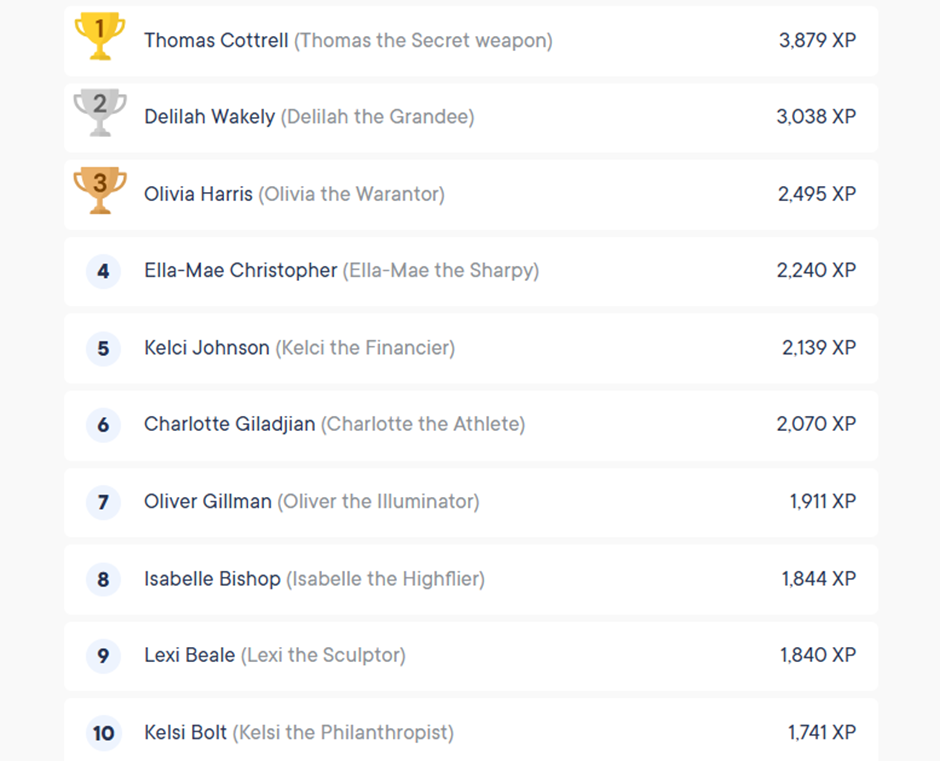Select Delilah Wakely's name
The height and width of the screenshot is (761, 940).
pyautogui.click(x=209, y=117)
